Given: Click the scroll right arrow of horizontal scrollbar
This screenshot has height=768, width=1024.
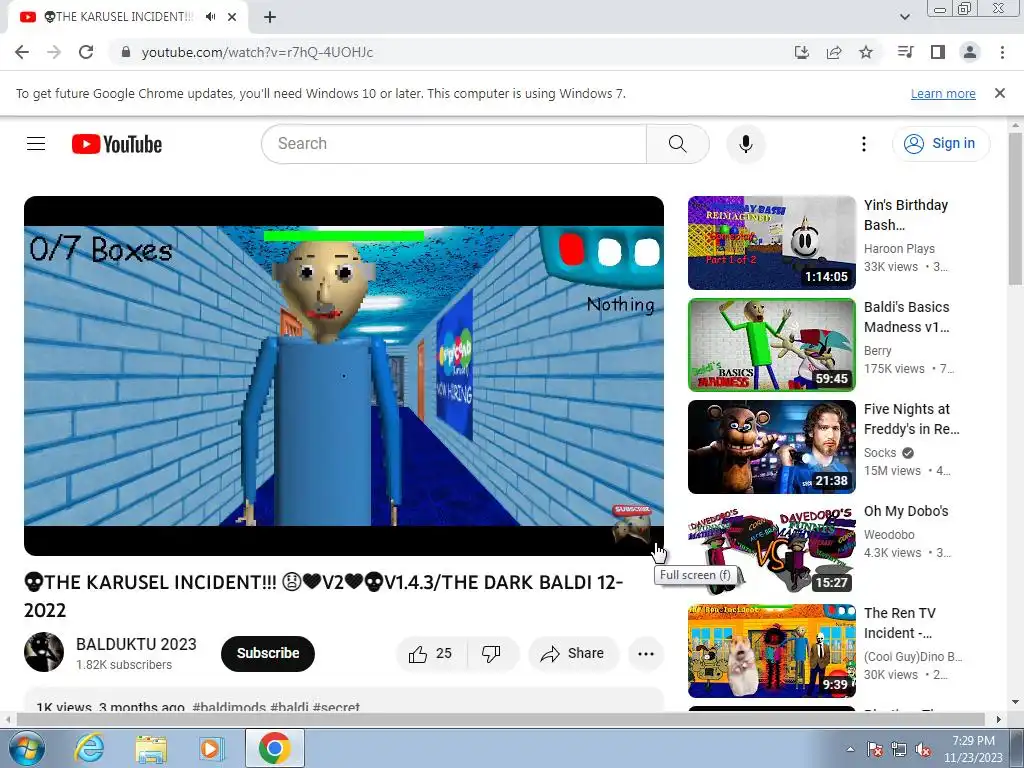Looking at the screenshot, I should pyautogui.click(x=999, y=720).
